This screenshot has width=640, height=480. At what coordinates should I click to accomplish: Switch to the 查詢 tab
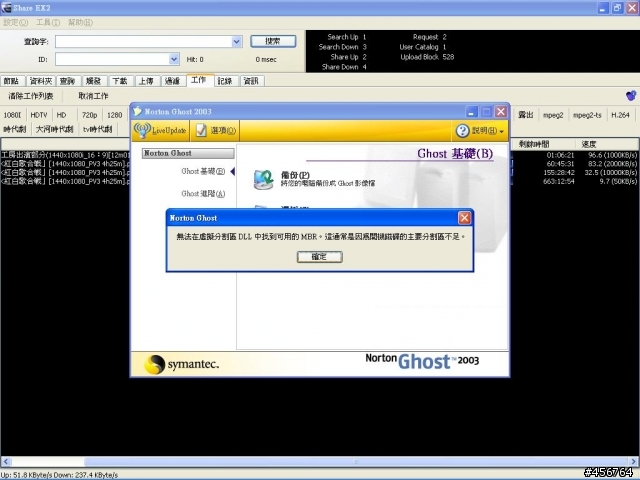67,81
